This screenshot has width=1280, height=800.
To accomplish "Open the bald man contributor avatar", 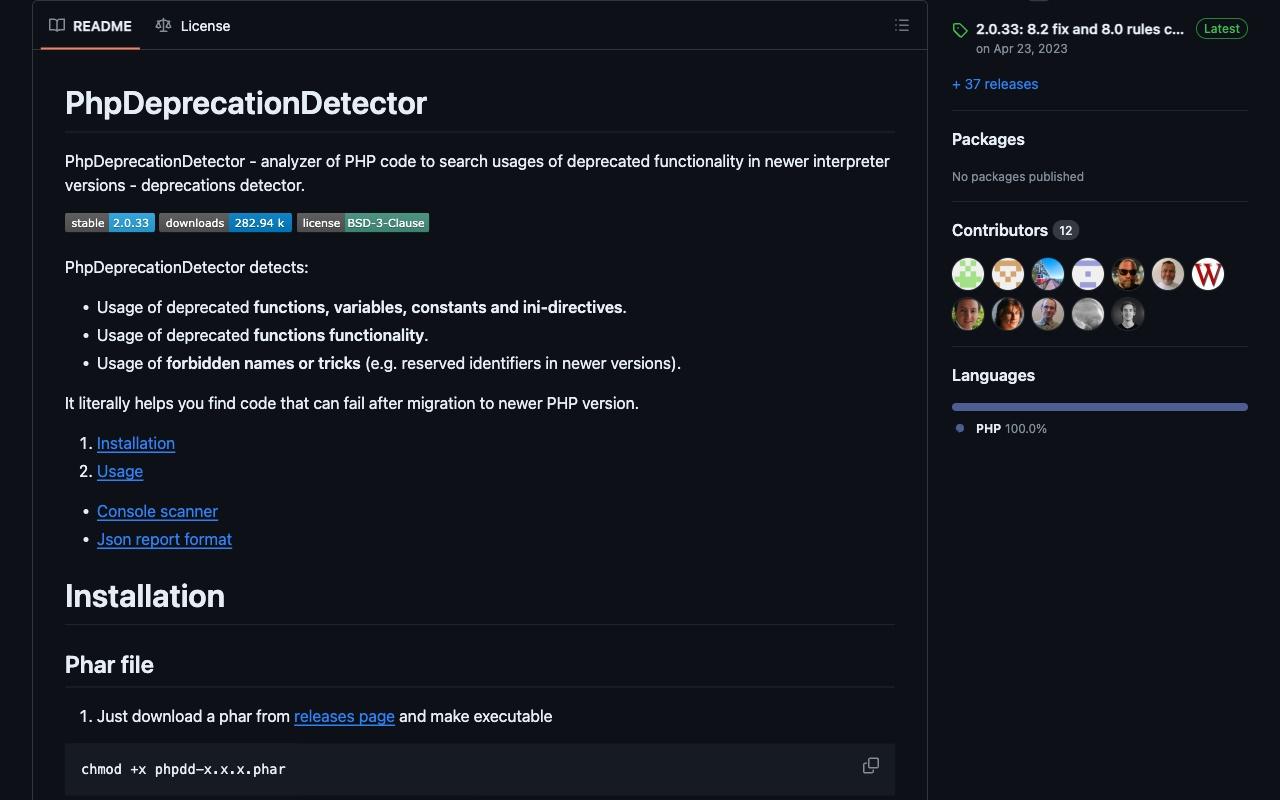I will [x=1168, y=274].
